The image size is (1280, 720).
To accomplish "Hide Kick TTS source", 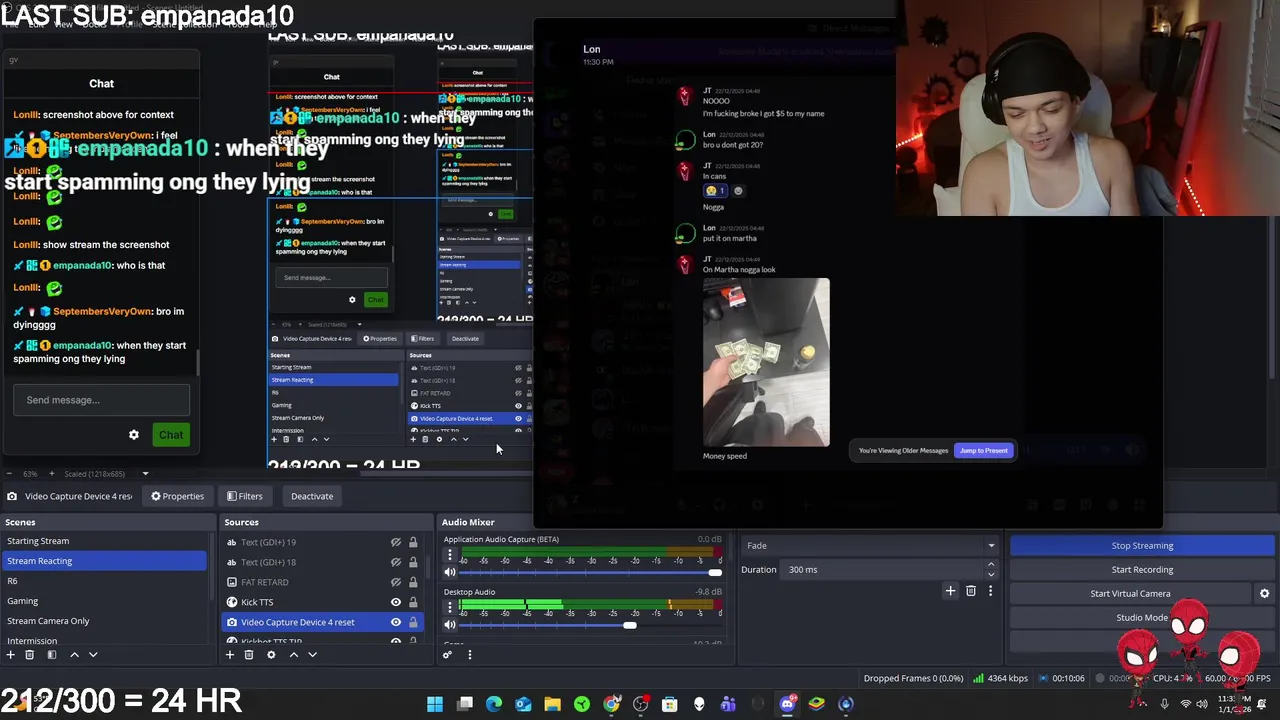I will [x=396, y=602].
